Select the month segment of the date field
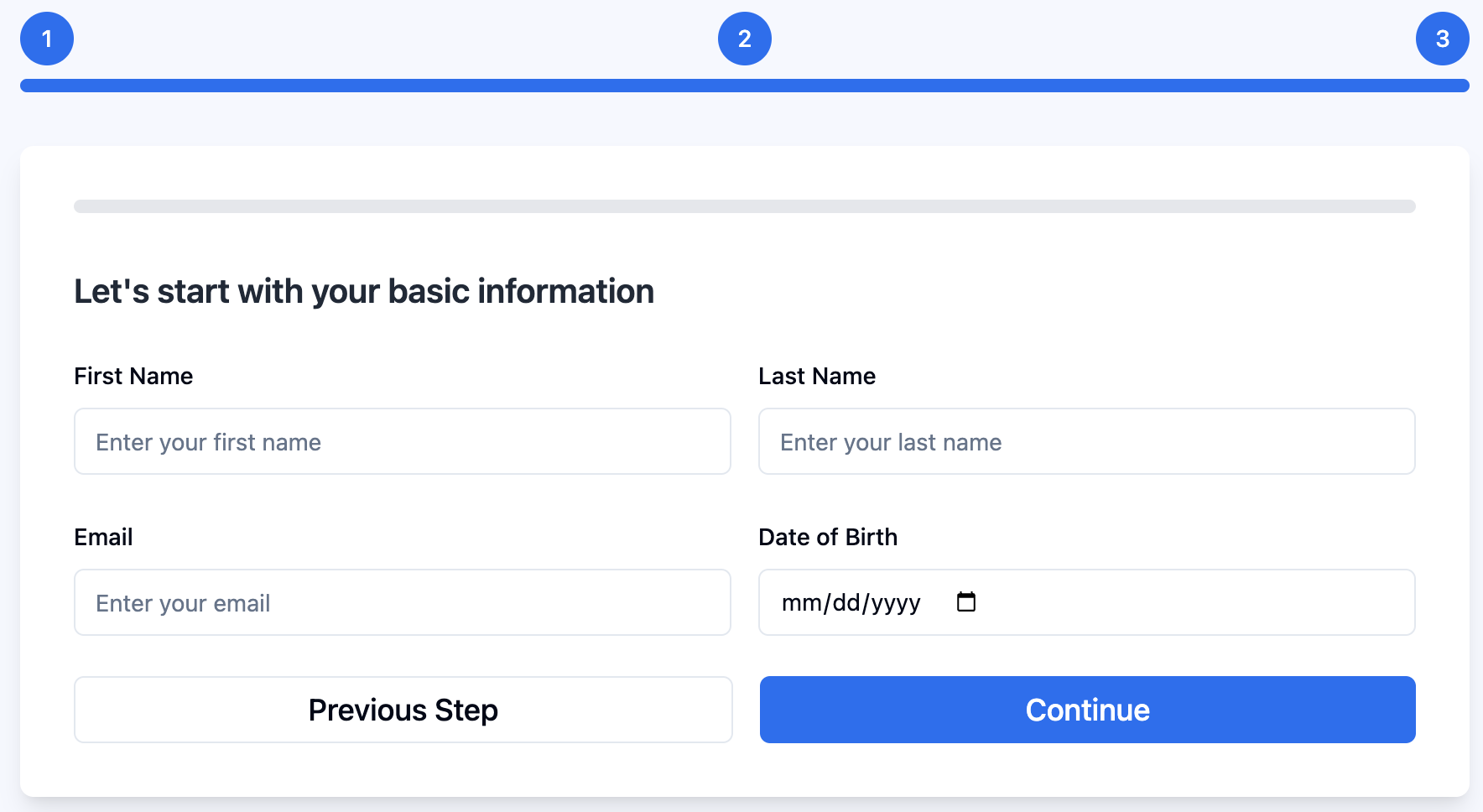 (800, 603)
